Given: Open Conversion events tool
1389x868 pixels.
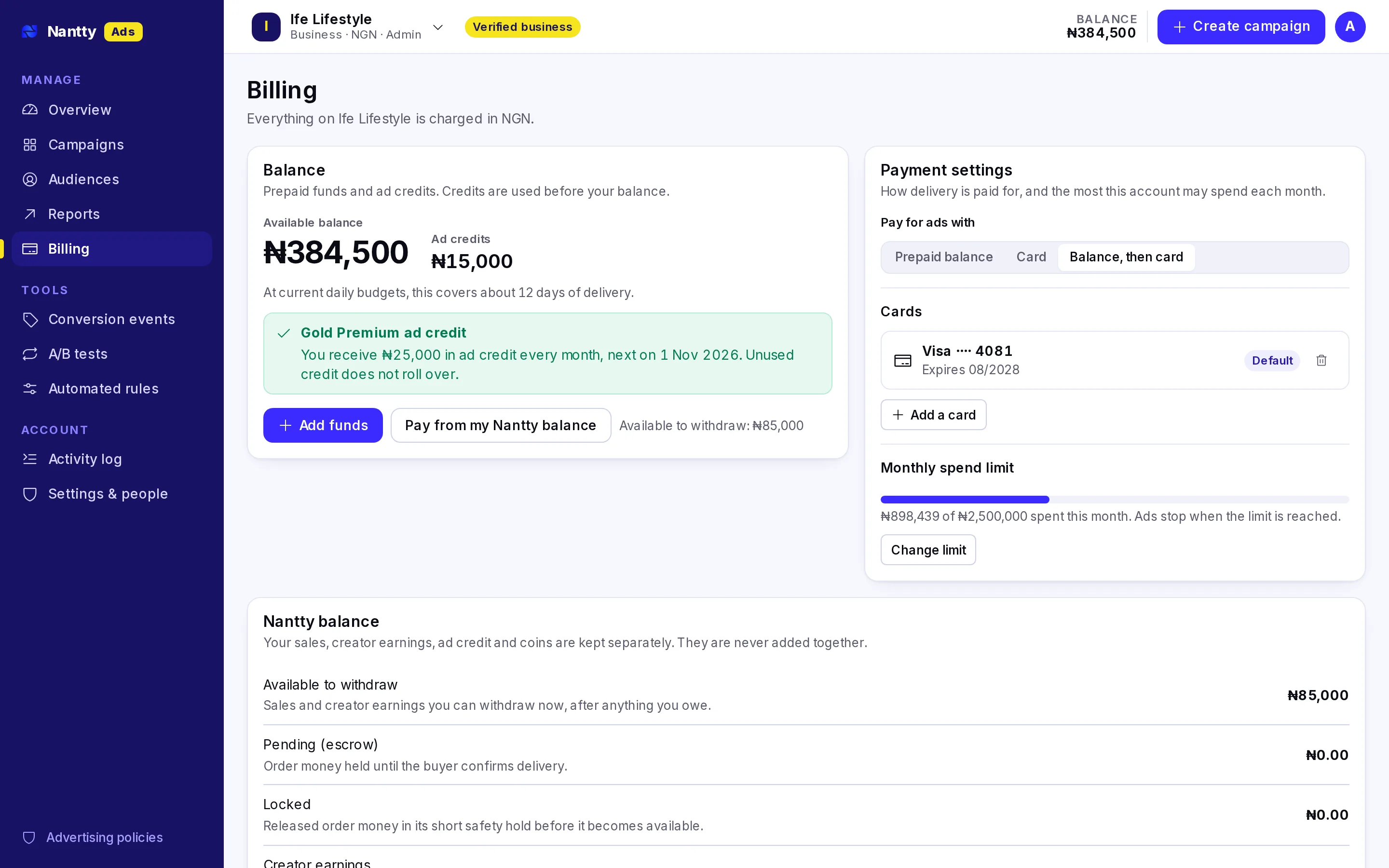Looking at the screenshot, I should [112, 319].
